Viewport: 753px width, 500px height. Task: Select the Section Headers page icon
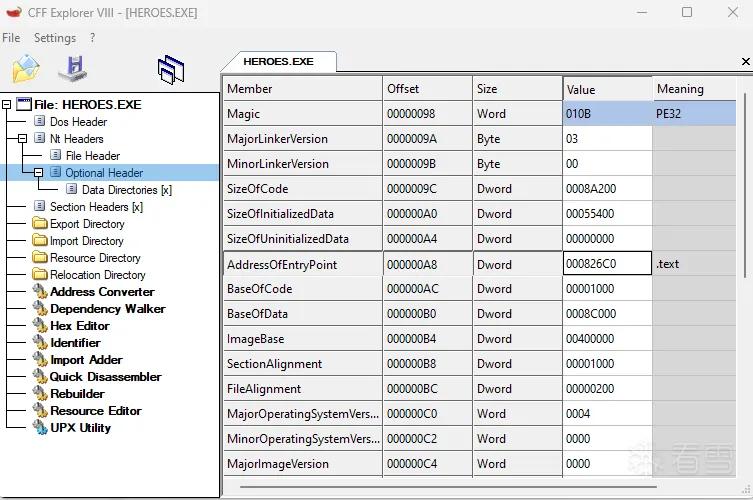click(x=40, y=206)
